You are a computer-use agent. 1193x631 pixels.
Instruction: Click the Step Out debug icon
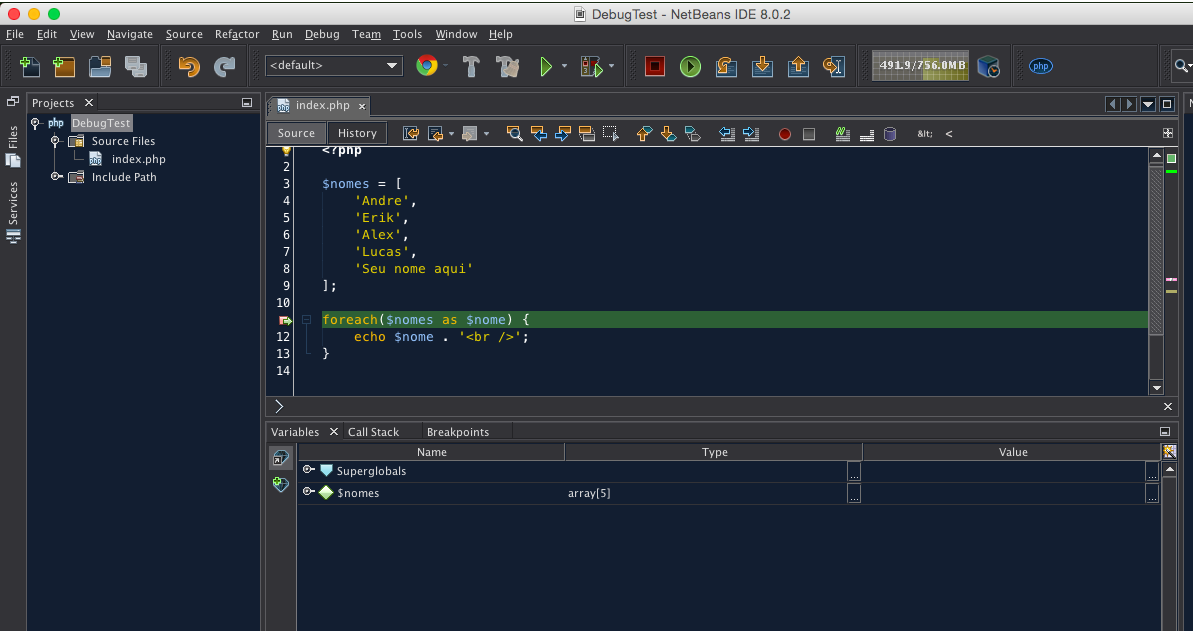pyautogui.click(x=798, y=66)
